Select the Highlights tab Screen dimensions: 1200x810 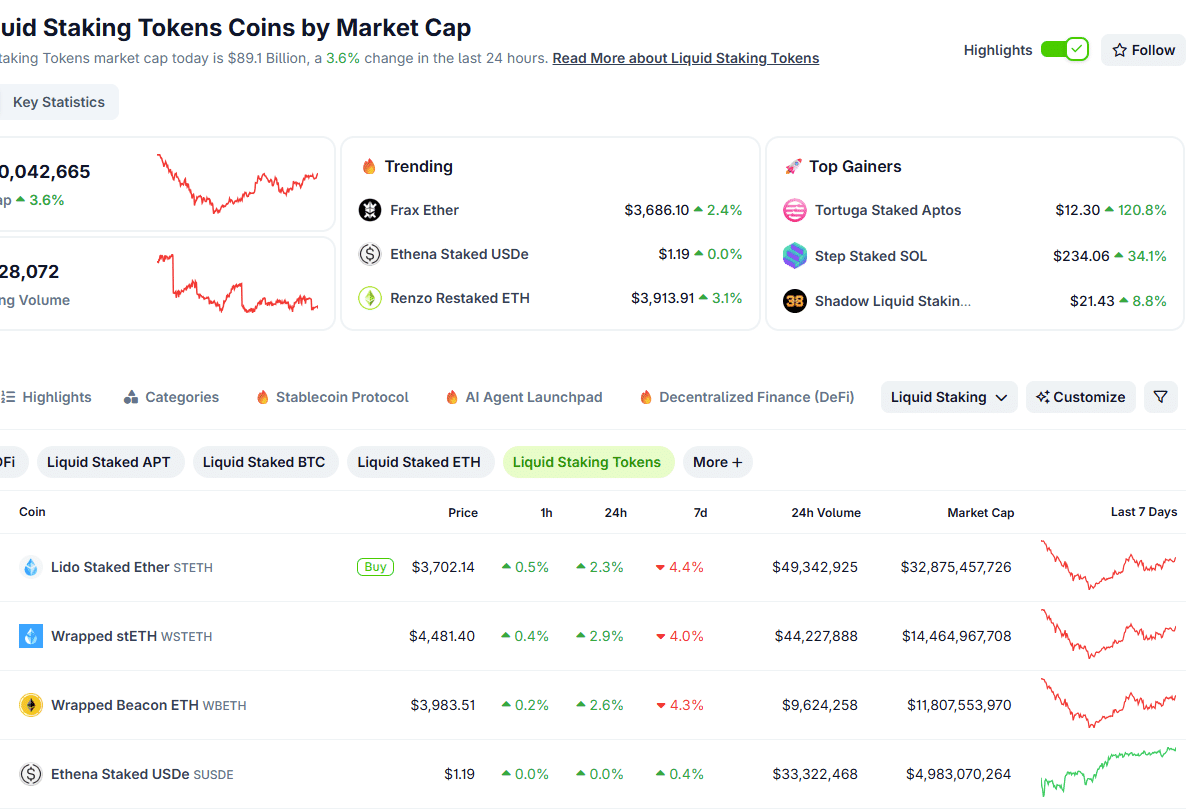(46, 397)
